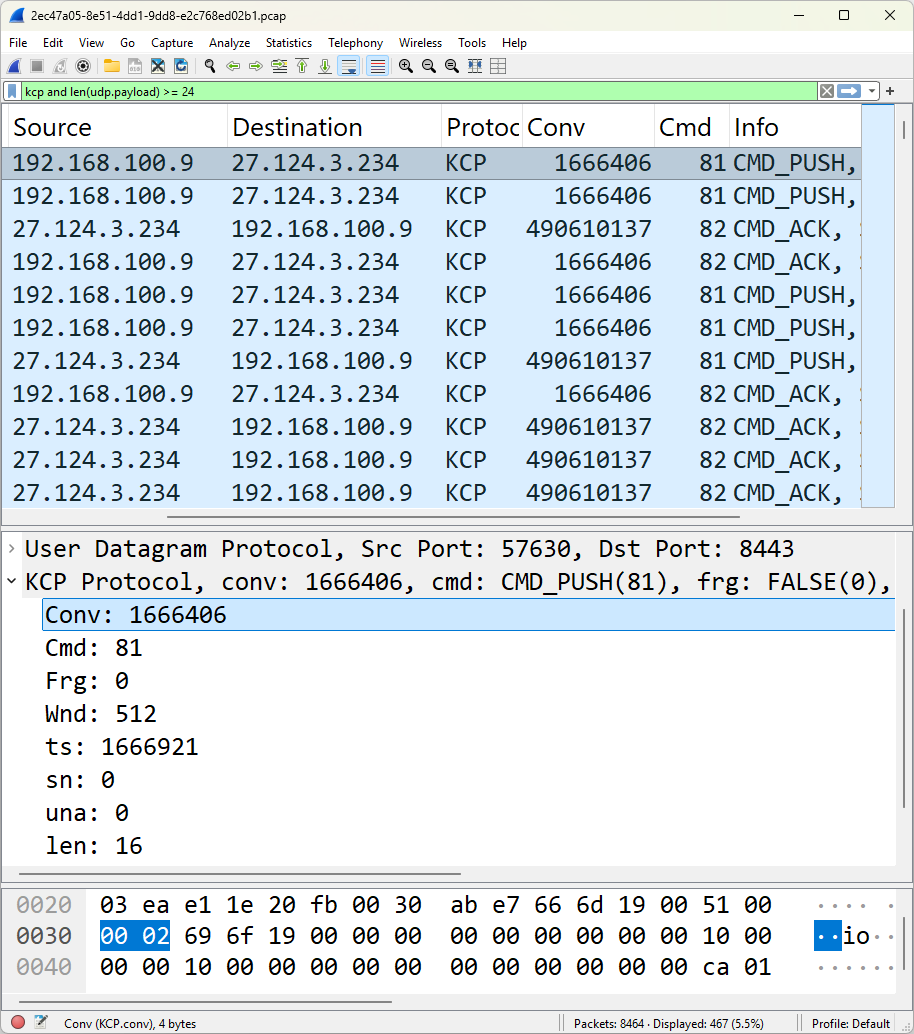Screen dimensions: 914x1034
Task: Sort by the Protocol column header
Action: (481, 127)
